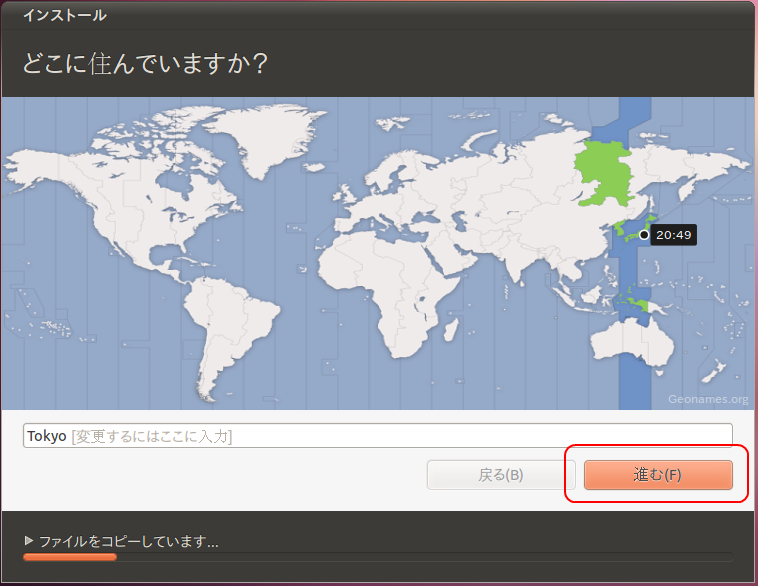The image size is (758, 586).
Task: Click the 戻る(B) back button
Action: coord(501,475)
